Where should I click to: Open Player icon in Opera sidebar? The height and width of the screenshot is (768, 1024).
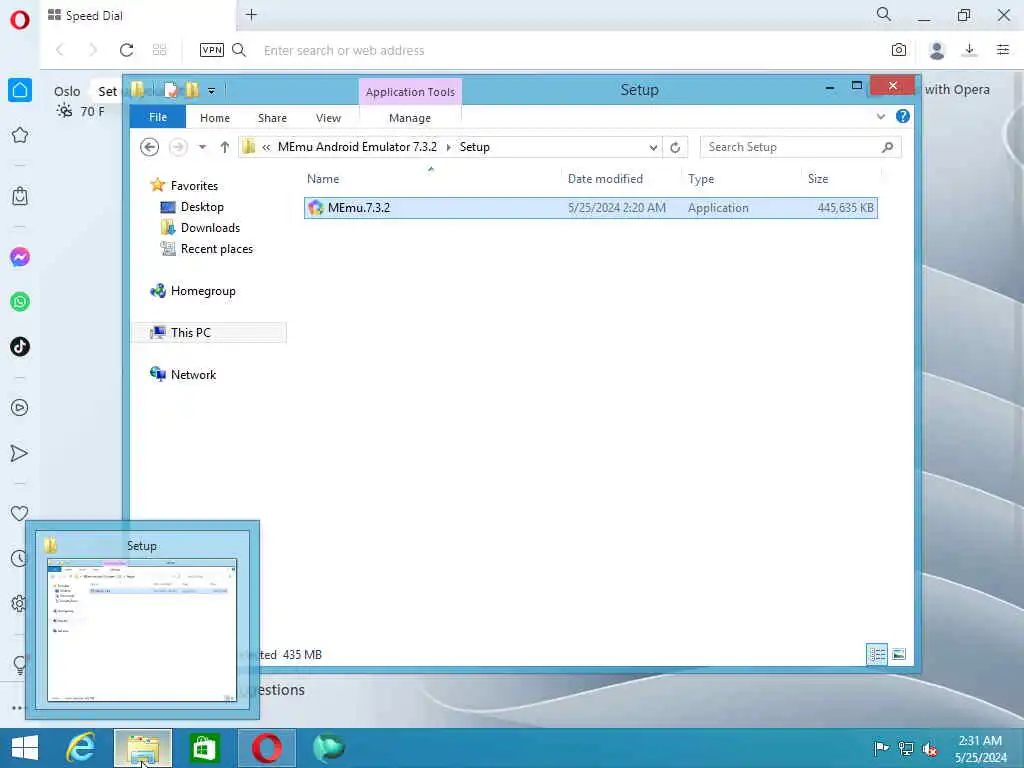tap(20, 408)
